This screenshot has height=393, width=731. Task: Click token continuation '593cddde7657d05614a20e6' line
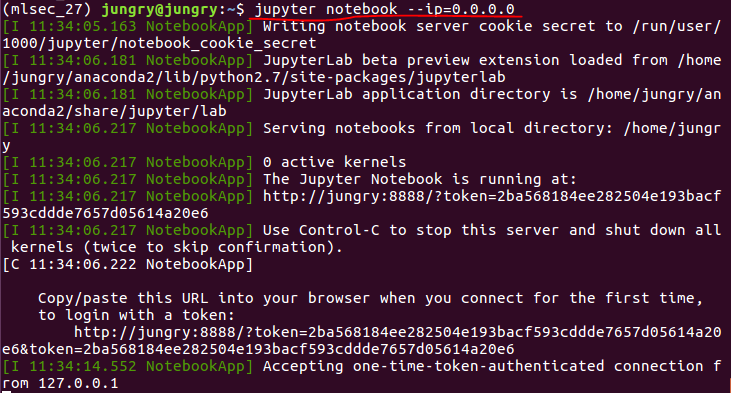[x=105, y=213]
